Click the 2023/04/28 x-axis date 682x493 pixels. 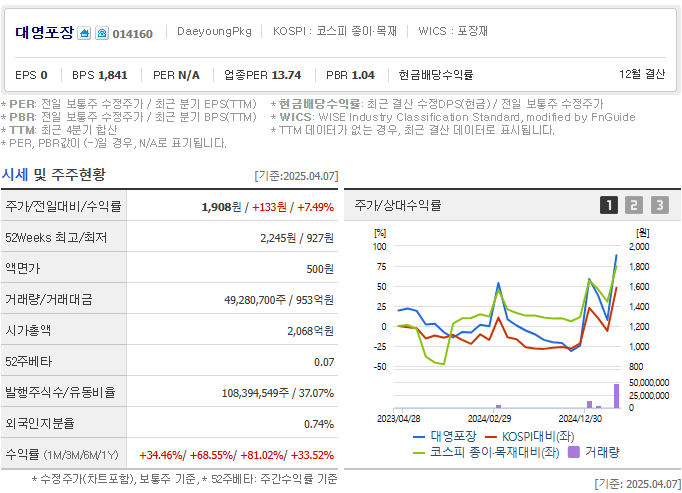(398, 419)
